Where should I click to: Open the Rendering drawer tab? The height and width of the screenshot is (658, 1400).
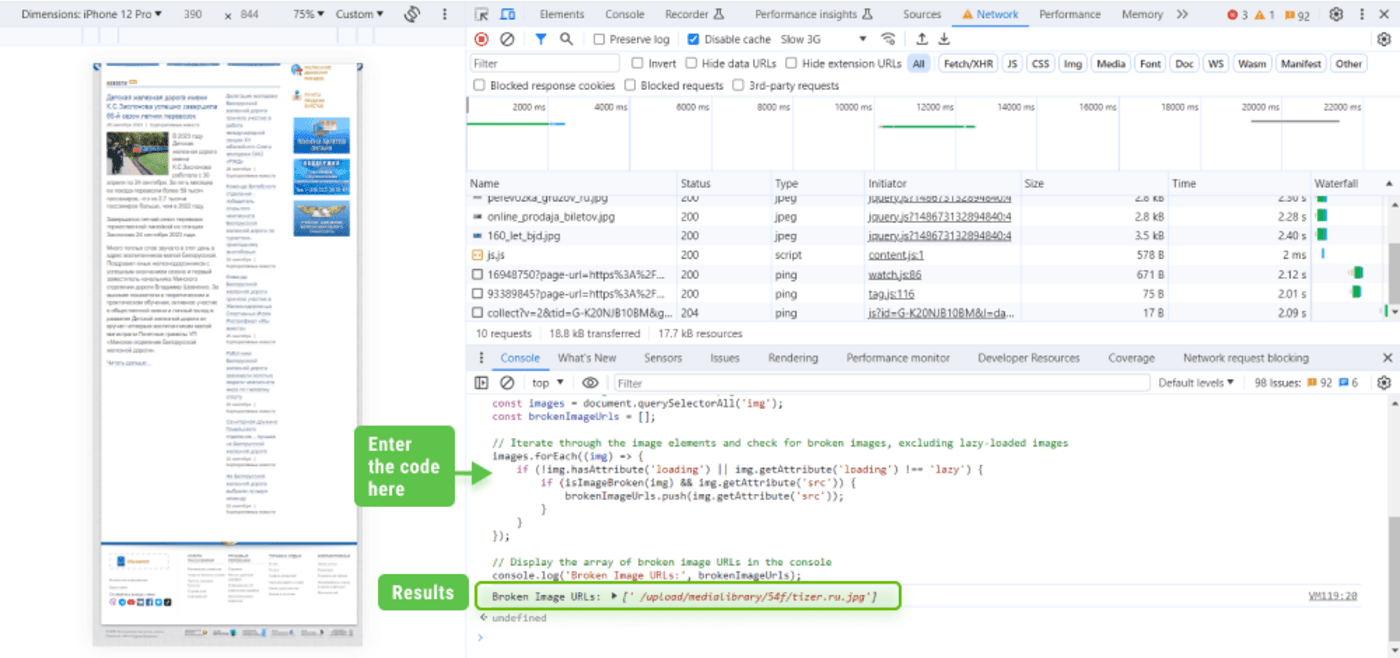coord(792,358)
